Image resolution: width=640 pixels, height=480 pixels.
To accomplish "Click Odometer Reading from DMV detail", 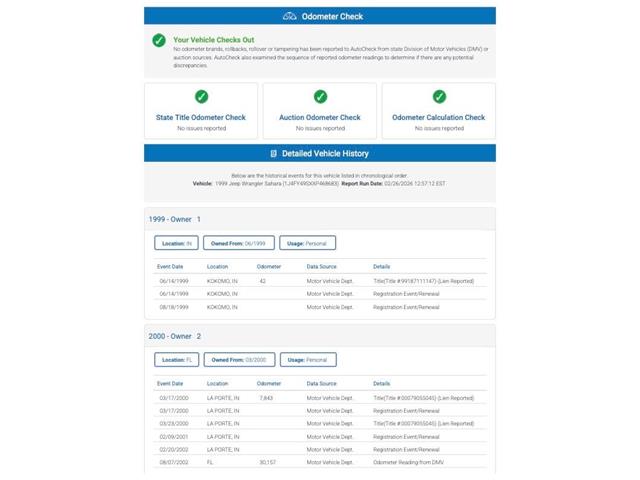I will click(x=408, y=462).
